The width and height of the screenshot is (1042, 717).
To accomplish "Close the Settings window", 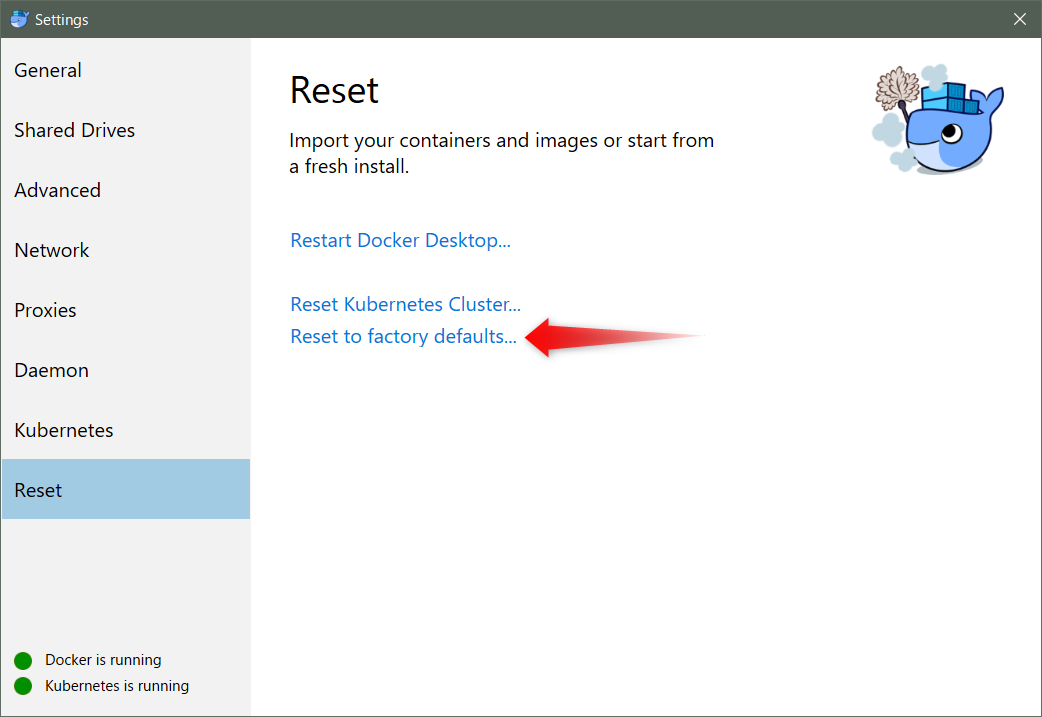I will [x=1020, y=19].
